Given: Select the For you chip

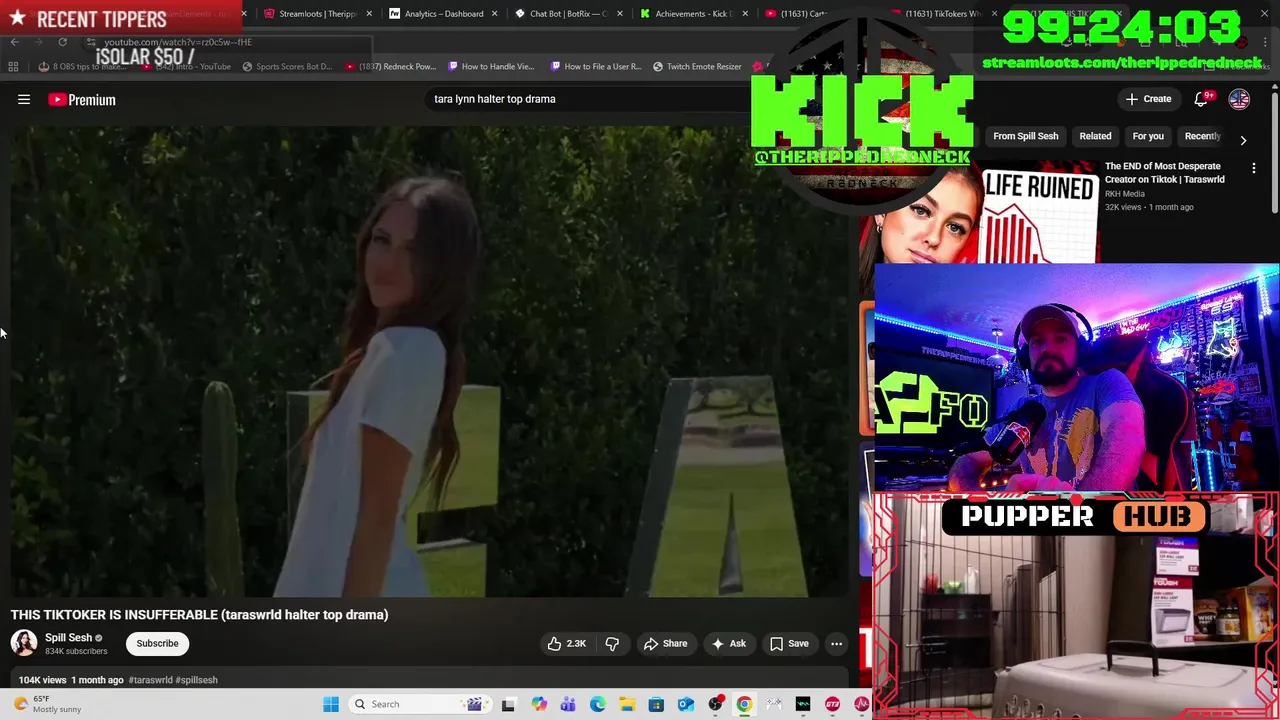Looking at the screenshot, I should click(x=1148, y=136).
